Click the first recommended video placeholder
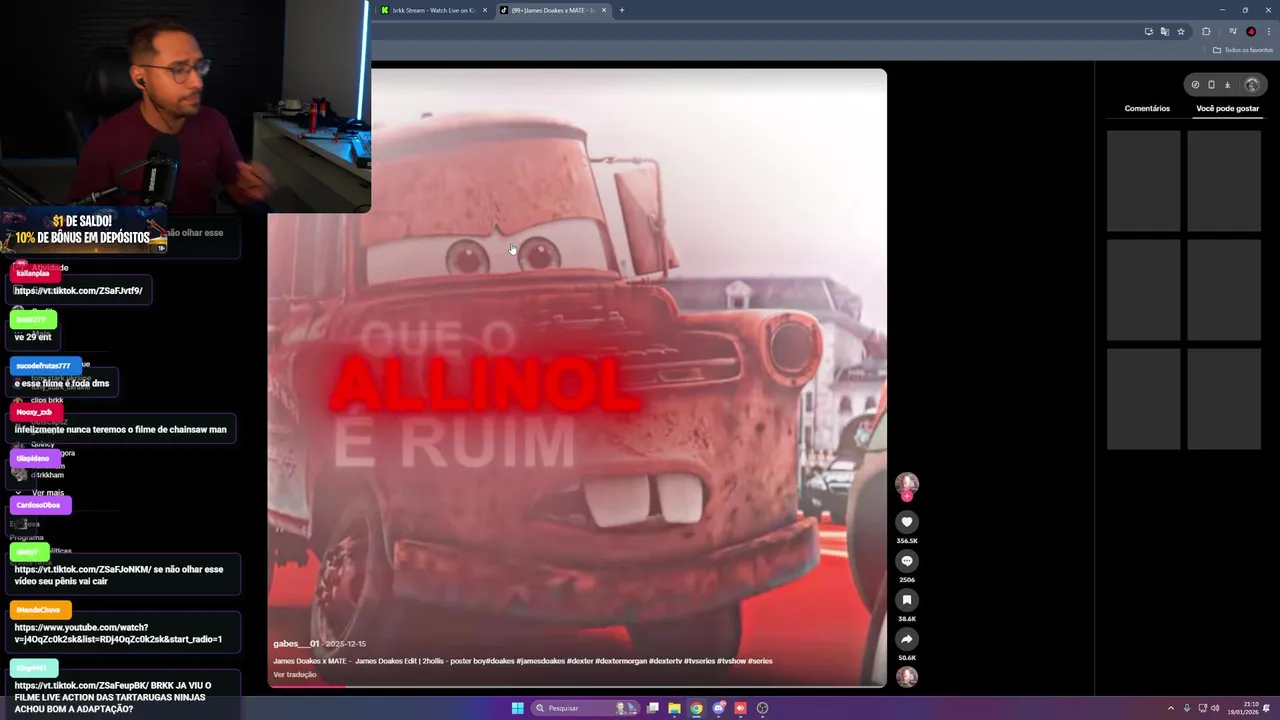Viewport: 1280px width, 720px height. click(x=1144, y=181)
